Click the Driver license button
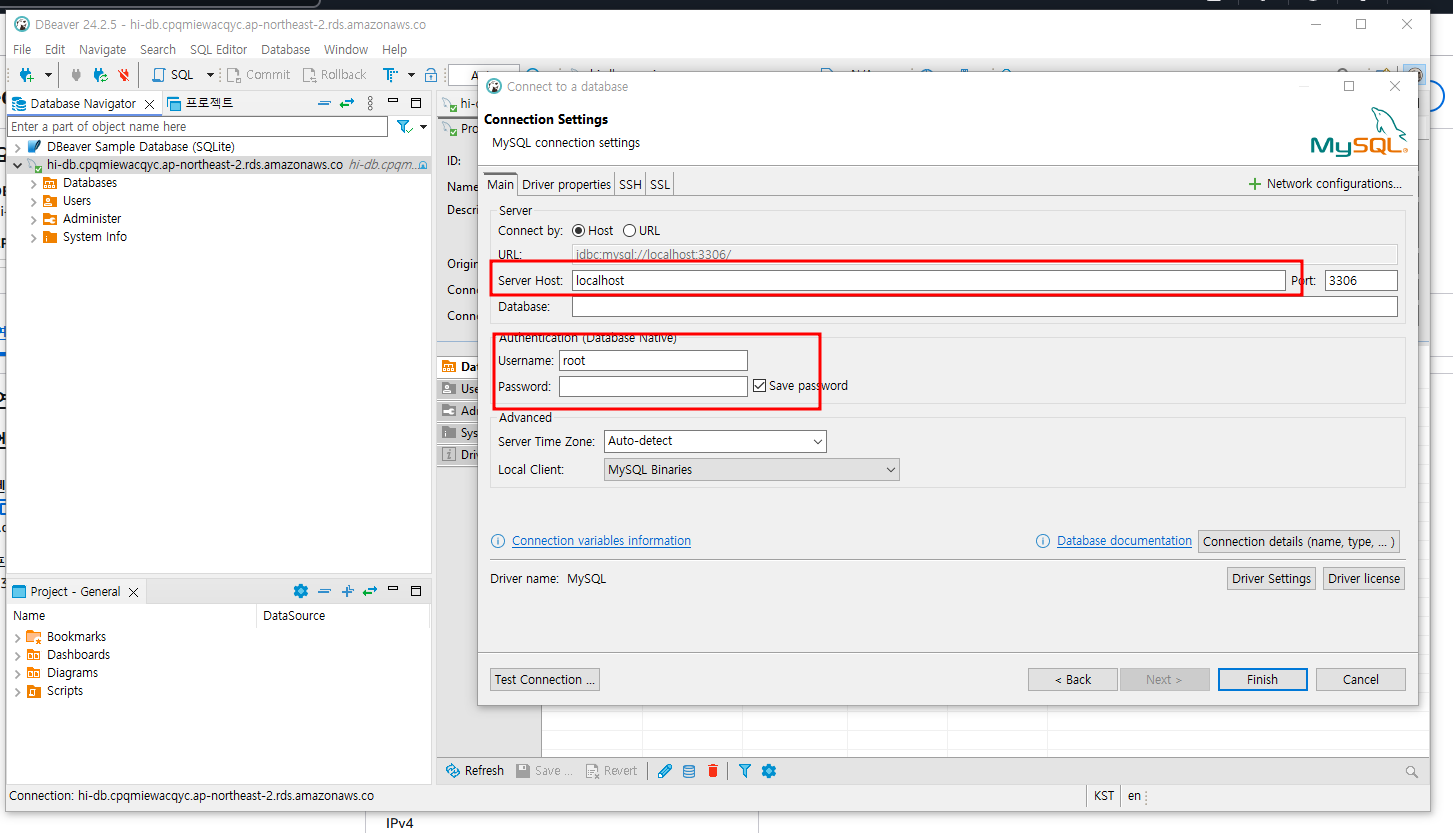This screenshot has width=1453, height=835. (1364, 579)
